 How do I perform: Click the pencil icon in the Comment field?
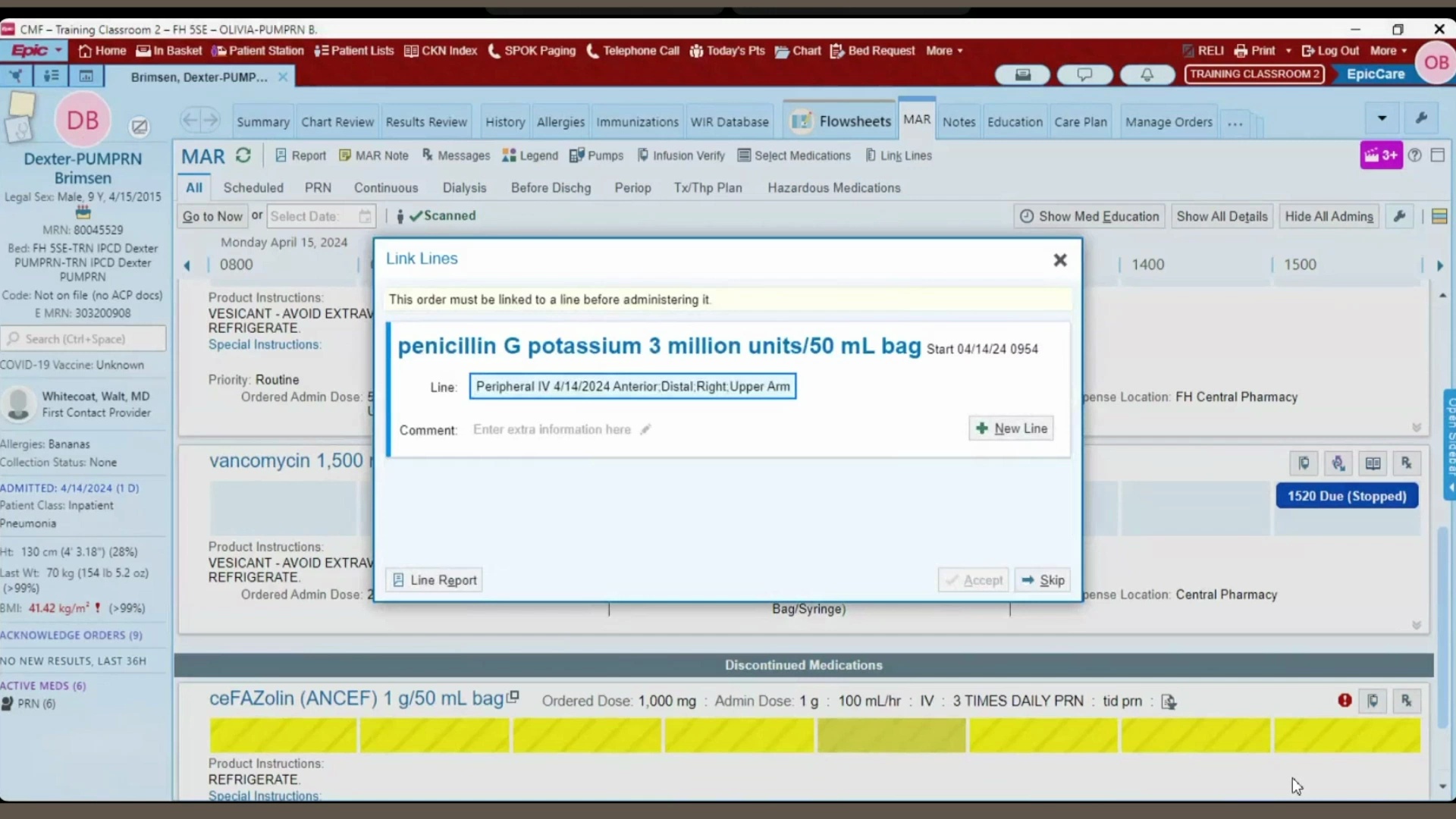coord(645,430)
